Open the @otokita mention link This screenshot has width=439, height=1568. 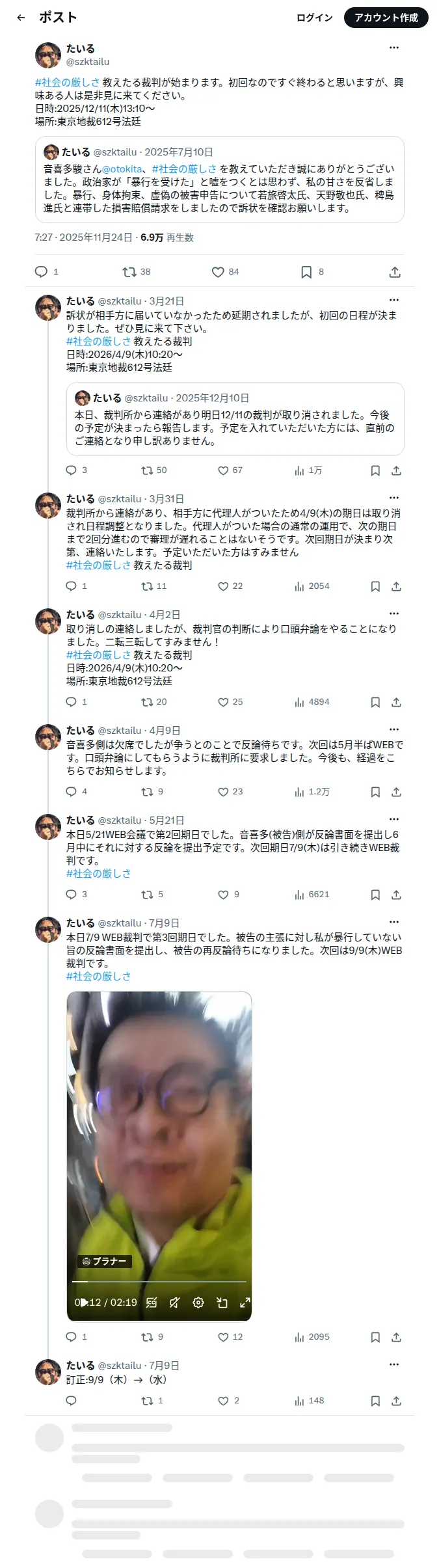click(x=122, y=169)
